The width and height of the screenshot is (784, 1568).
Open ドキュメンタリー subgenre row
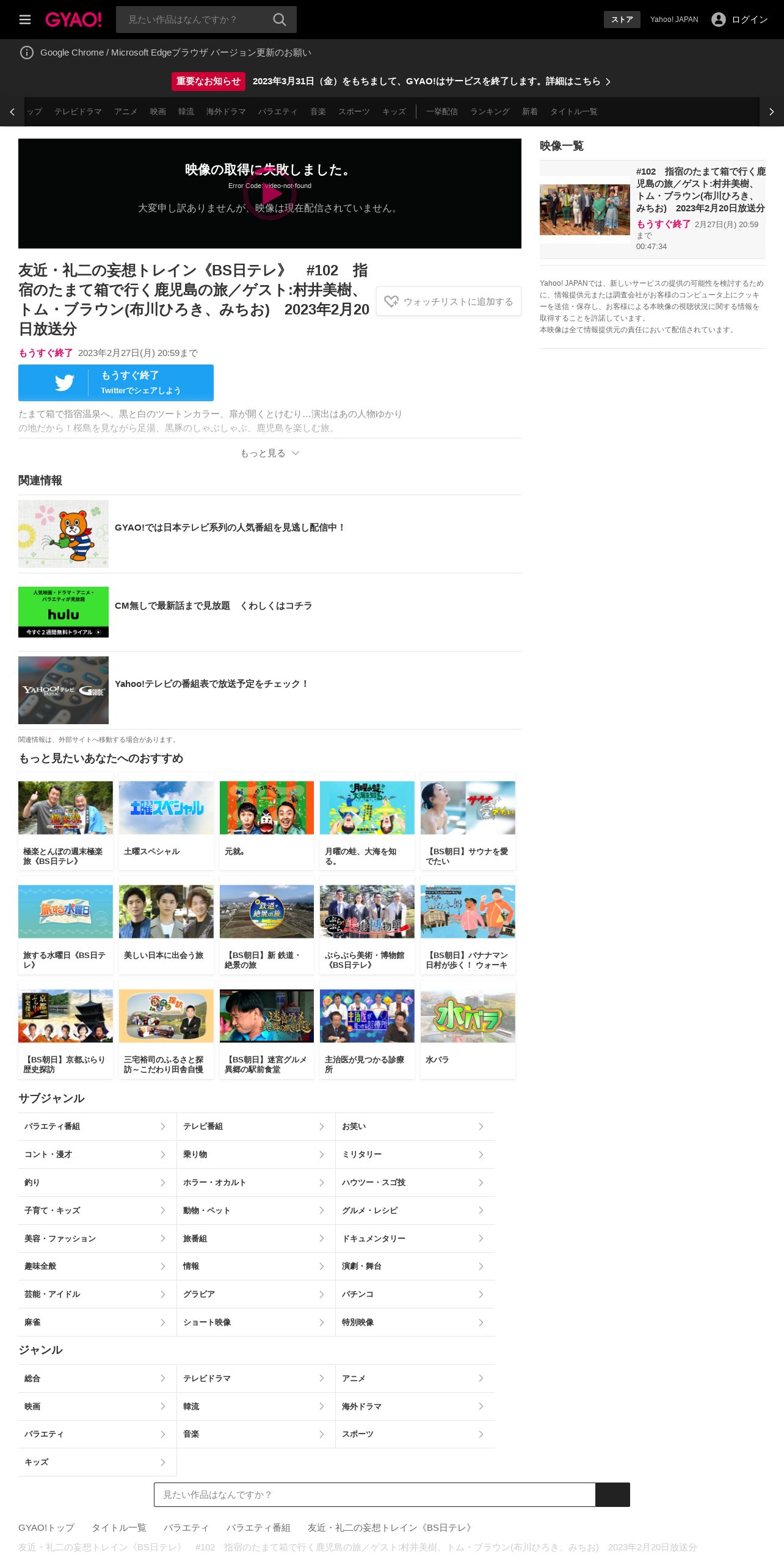tap(415, 1239)
